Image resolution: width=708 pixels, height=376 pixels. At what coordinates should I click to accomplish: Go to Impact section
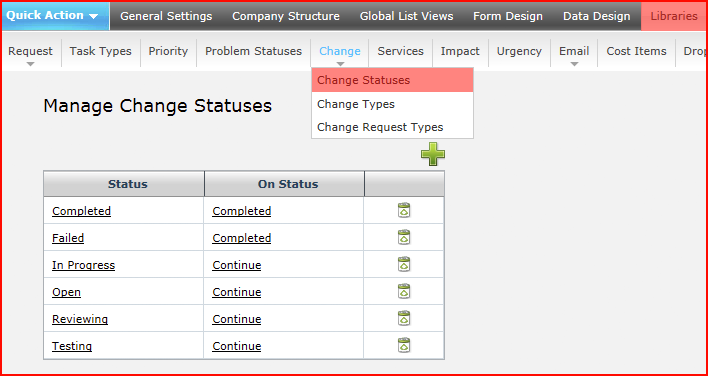coord(460,51)
